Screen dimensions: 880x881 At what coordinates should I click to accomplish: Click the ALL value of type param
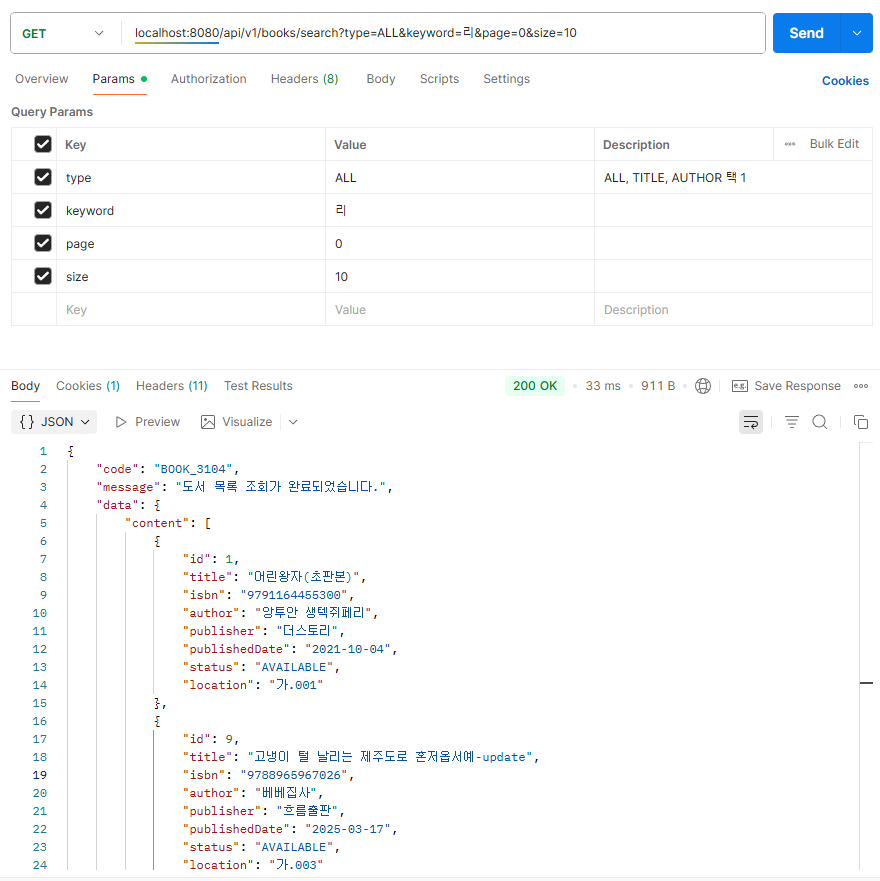point(460,178)
